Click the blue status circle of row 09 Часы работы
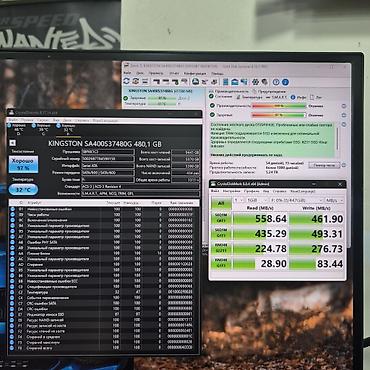370x370 pixels. point(13,215)
